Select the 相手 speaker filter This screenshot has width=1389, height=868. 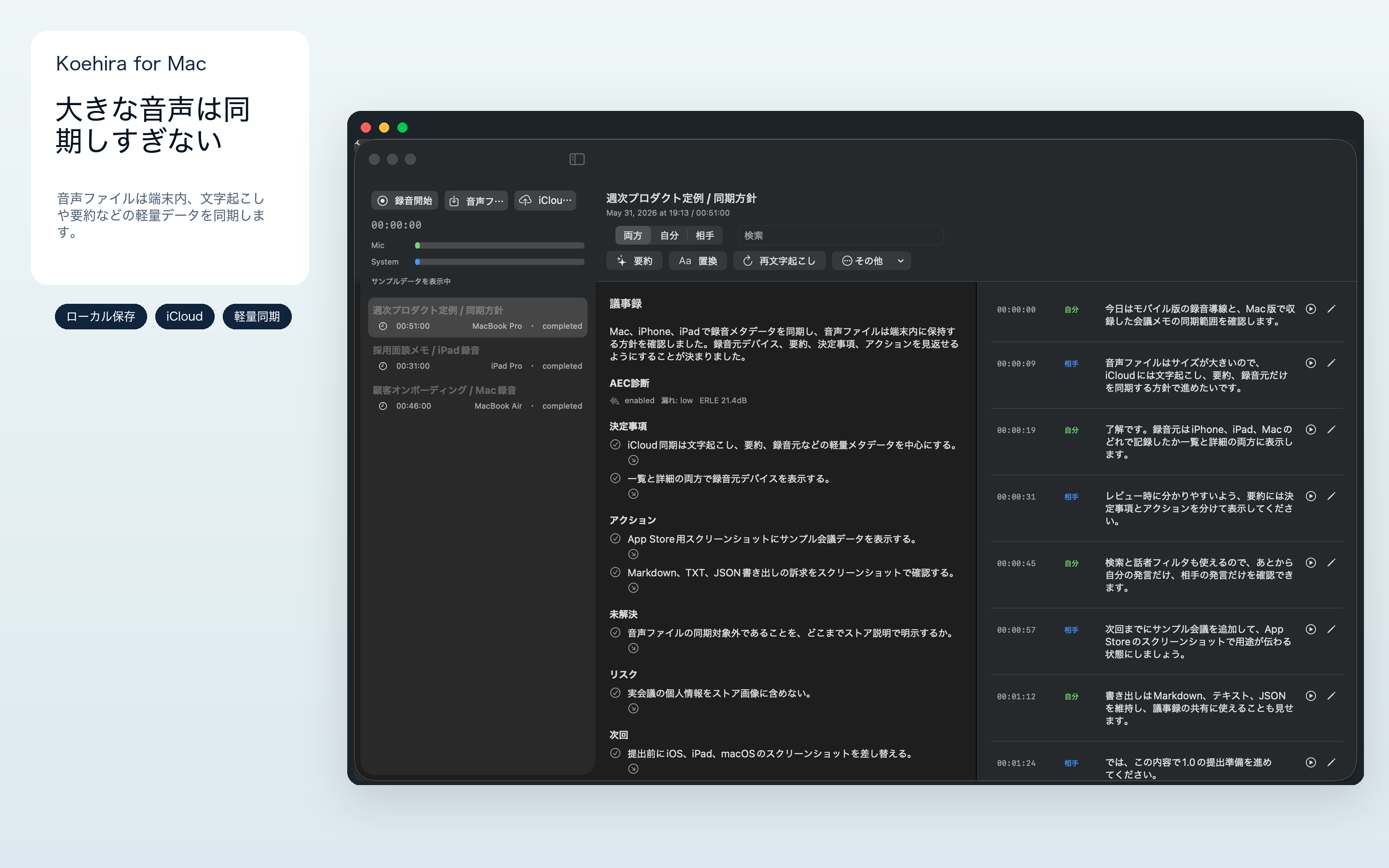(x=705, y=235)
